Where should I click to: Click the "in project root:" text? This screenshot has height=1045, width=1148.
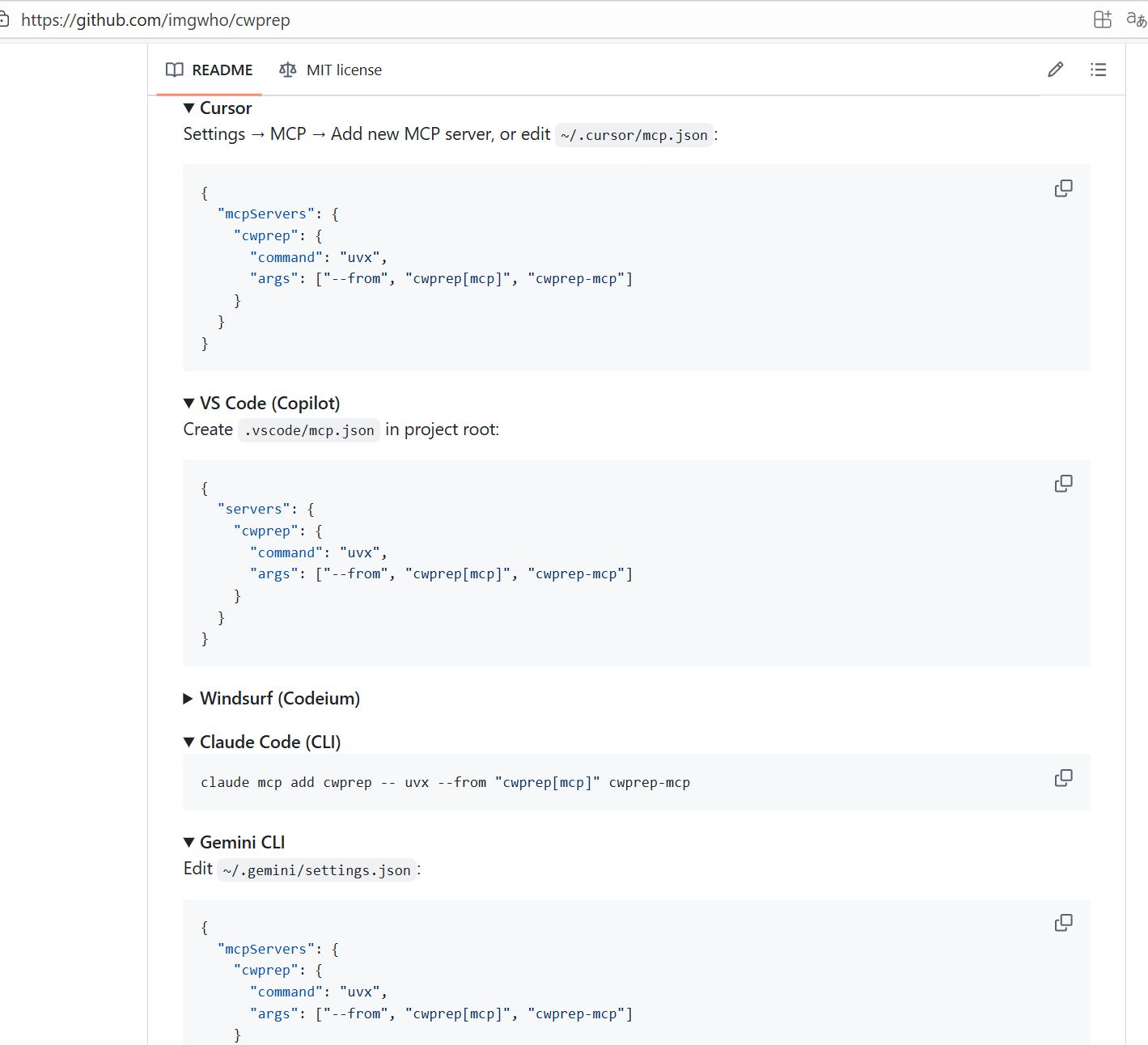[443, 429]
